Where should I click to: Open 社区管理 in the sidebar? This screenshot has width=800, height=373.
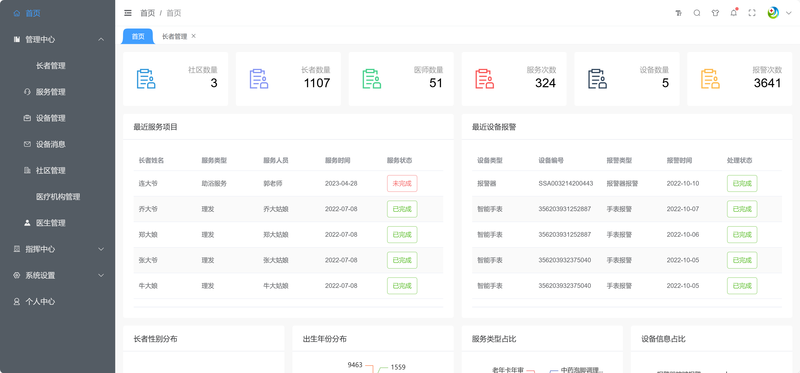[51, 170]
